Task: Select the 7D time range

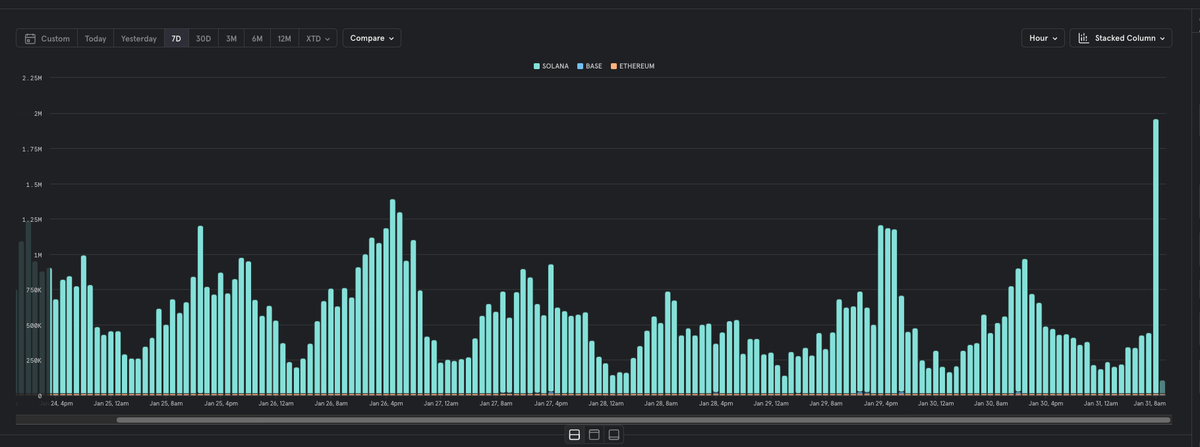Action: tap(177, 38)
